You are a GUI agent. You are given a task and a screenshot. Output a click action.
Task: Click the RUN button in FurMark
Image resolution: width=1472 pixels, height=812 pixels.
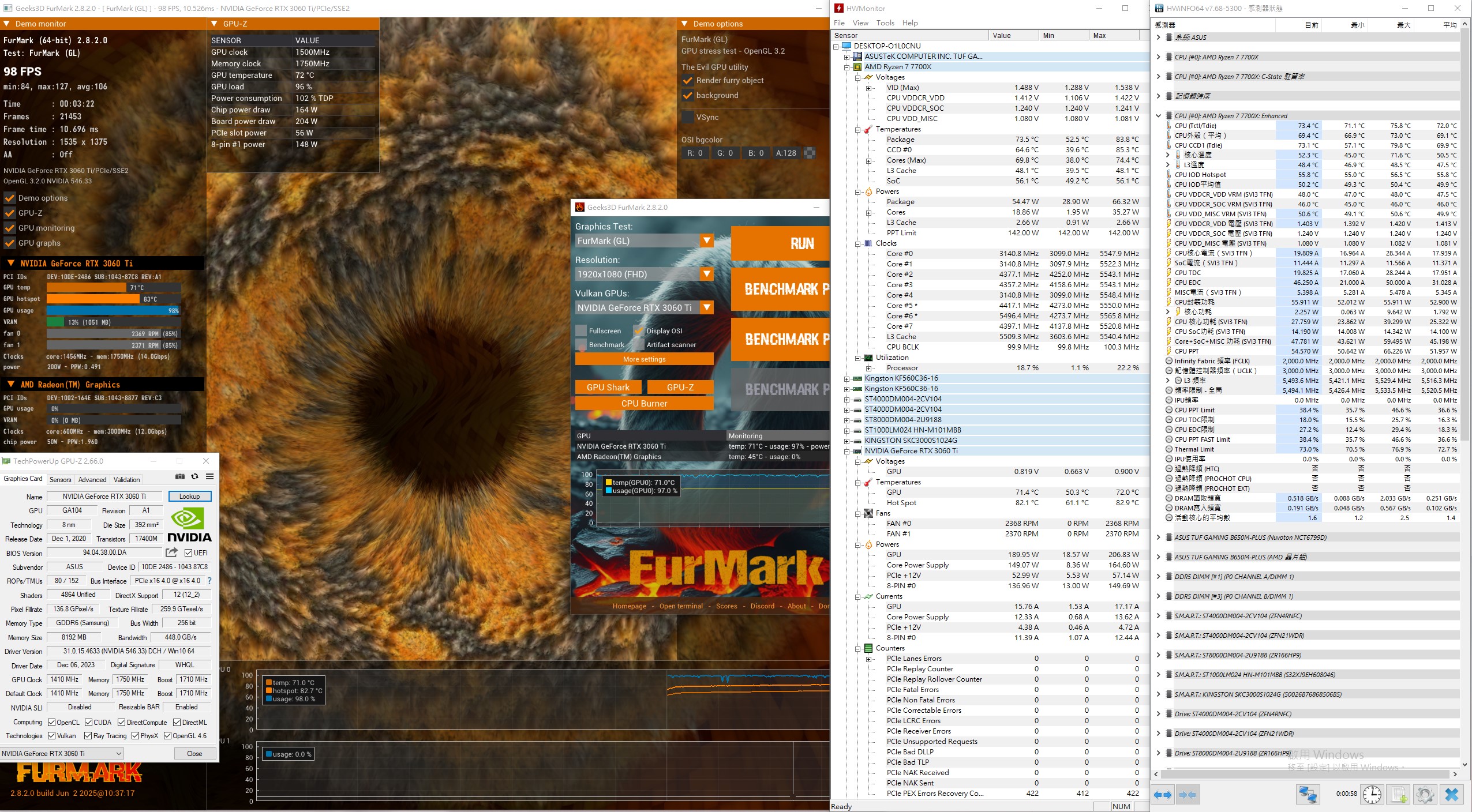coord(780,243)
